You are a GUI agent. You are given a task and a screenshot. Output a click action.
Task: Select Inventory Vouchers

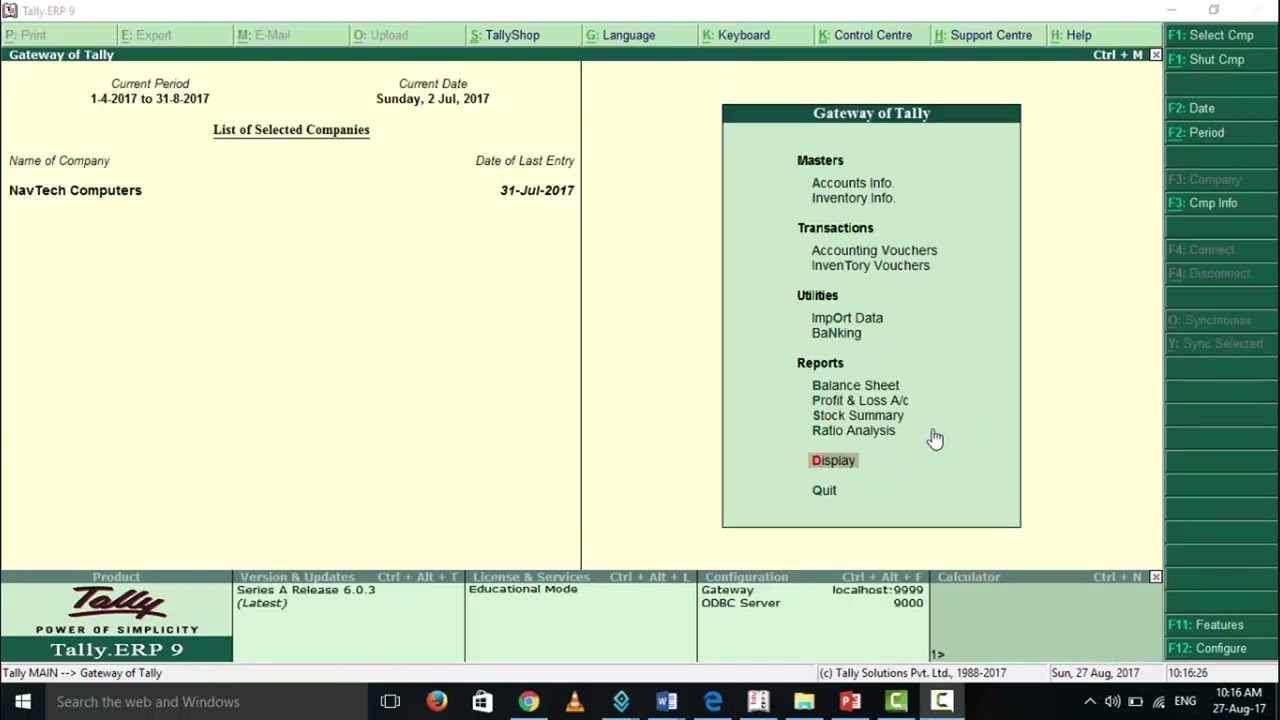(x=870, y=265)
